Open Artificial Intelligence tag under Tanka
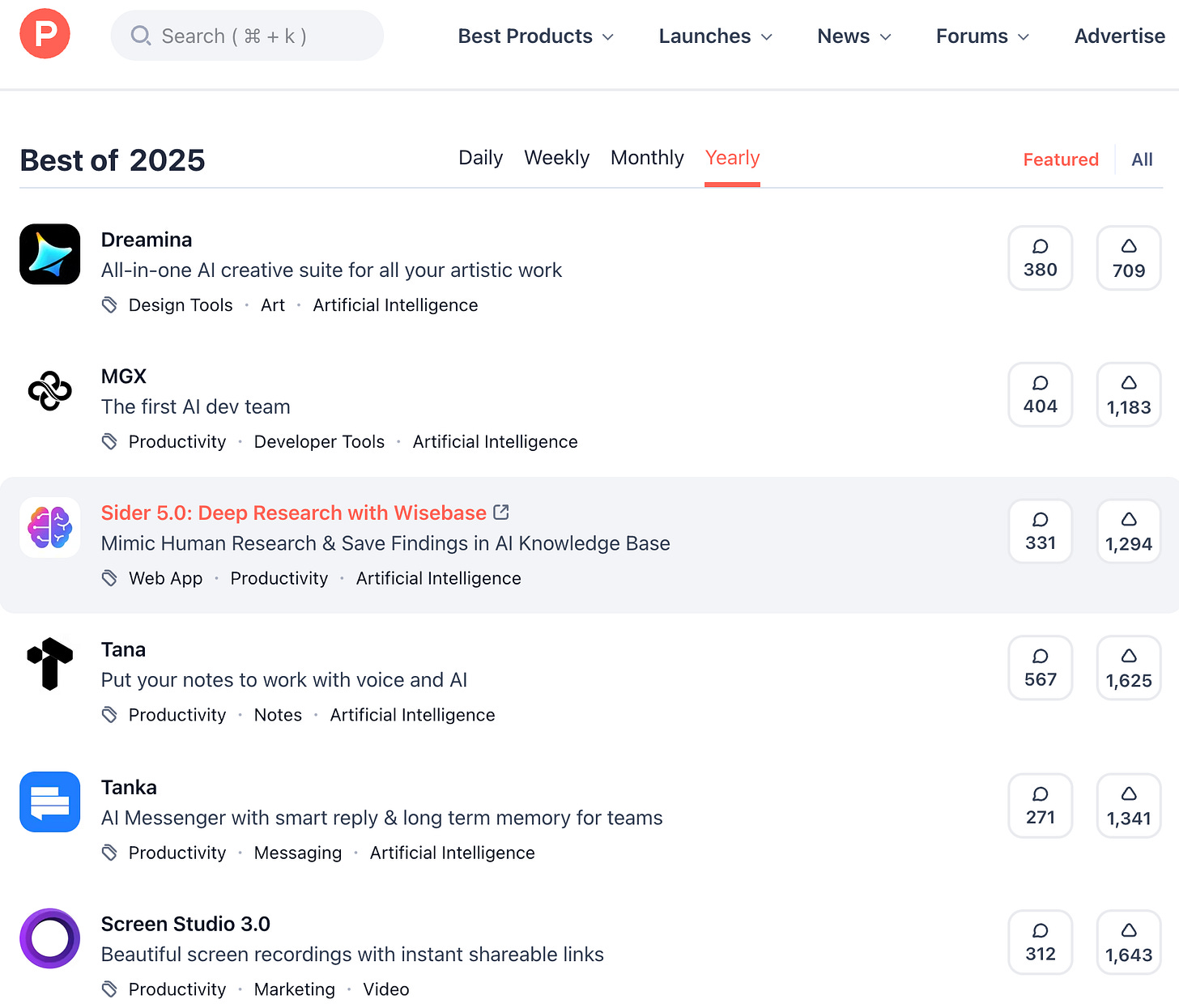The image size is (1179, 1008). click(x=453, y=853)
